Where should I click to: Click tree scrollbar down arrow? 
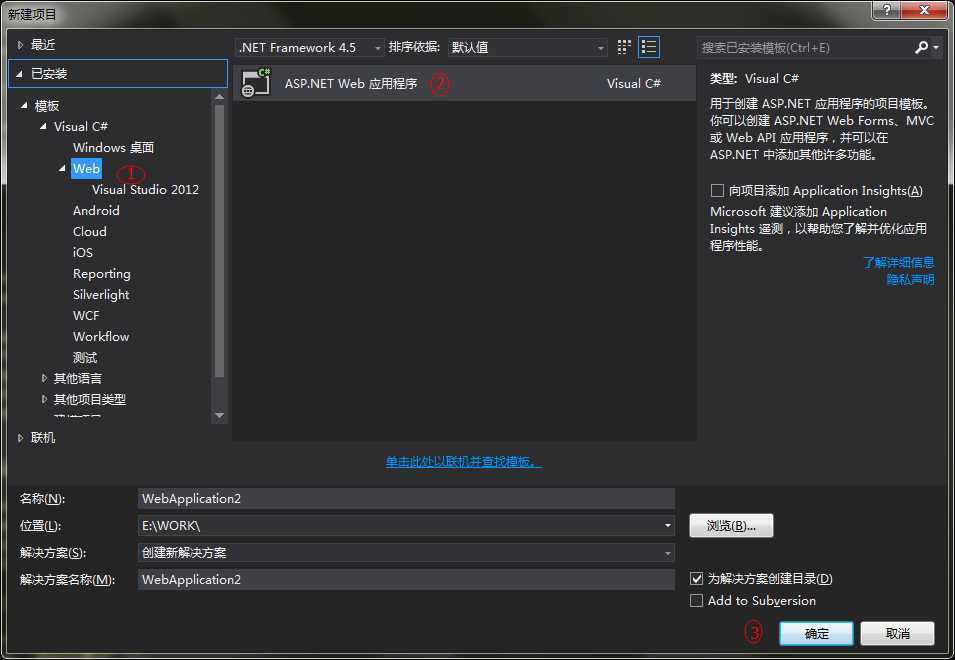219,415
